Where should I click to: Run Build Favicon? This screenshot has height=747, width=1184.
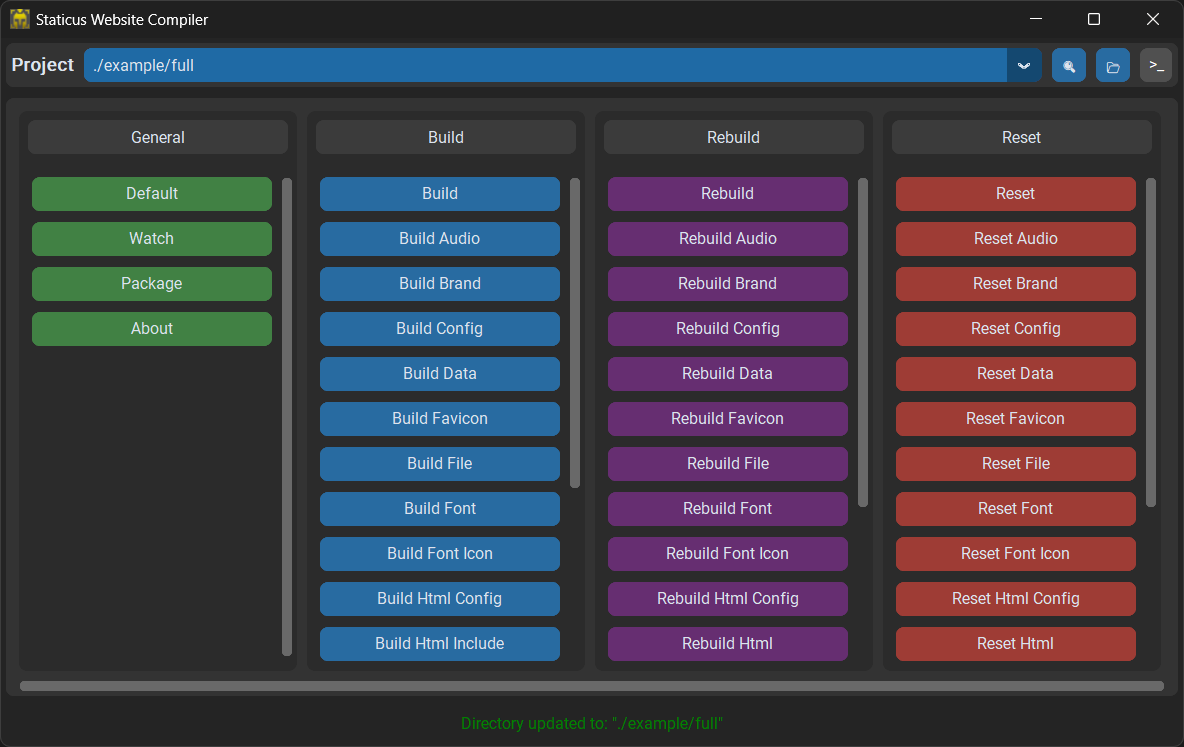click(x=439, y=418)
